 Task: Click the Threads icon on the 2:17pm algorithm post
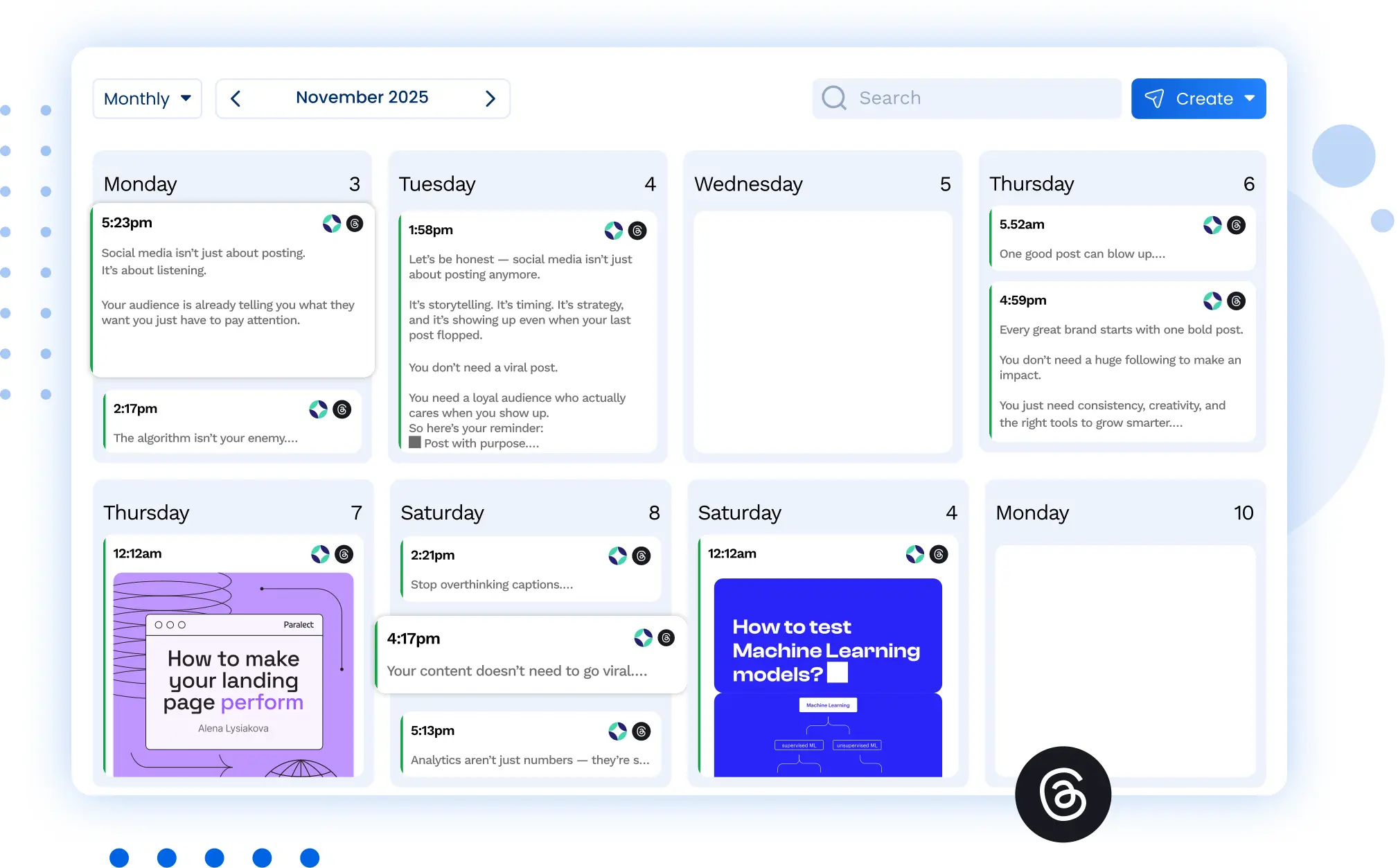point(342,409)
